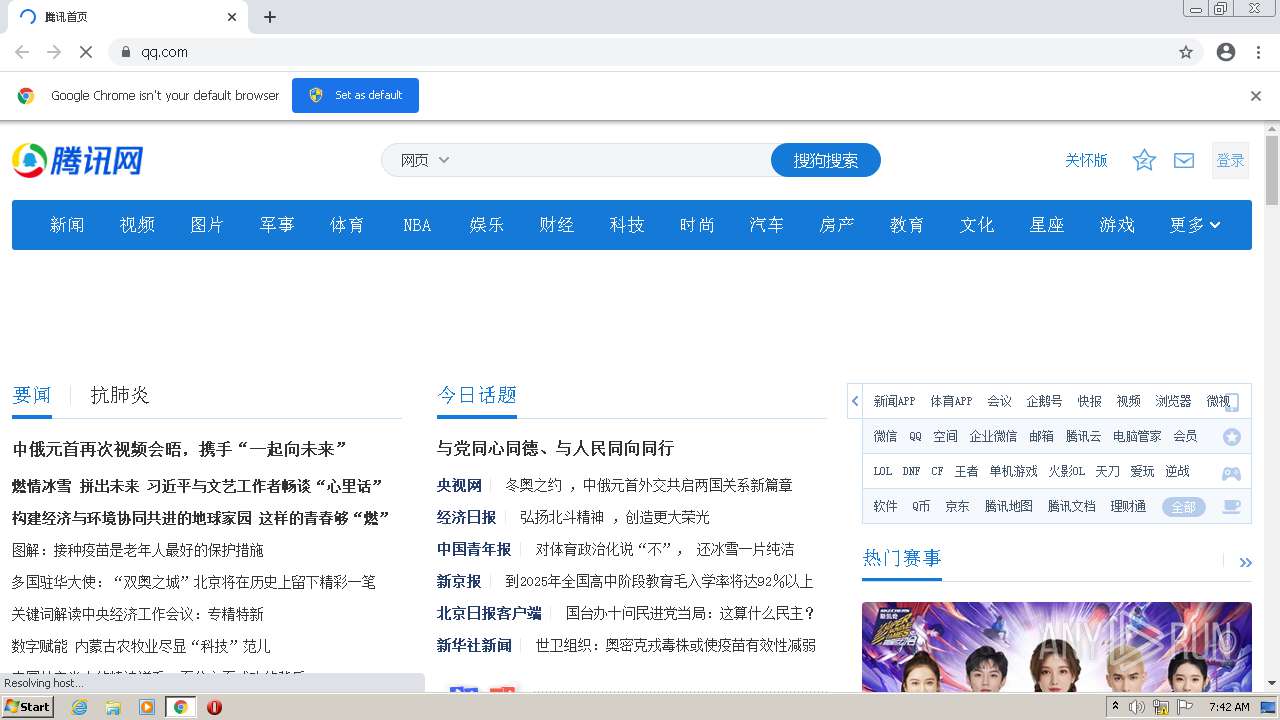Open the favorites star icon beside 关怀版

click(1144, 160)
